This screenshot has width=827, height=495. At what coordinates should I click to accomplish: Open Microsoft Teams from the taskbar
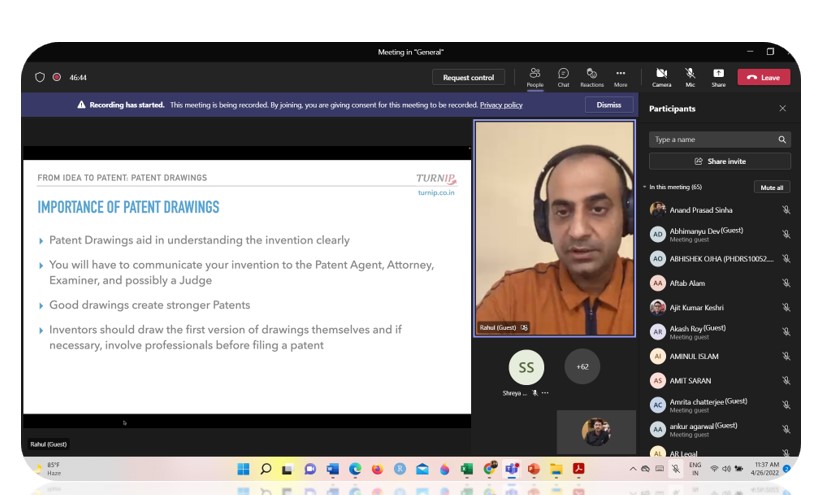[x=512, y=469]
